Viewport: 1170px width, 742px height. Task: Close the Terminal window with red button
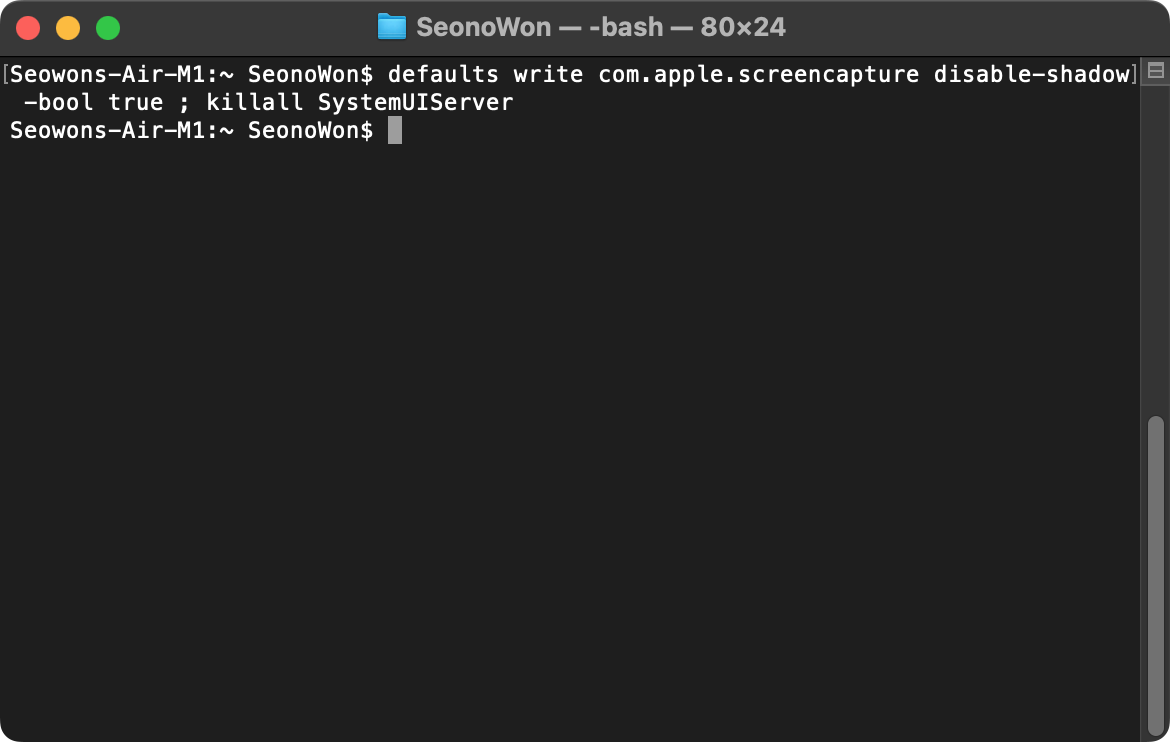(28, 28)
